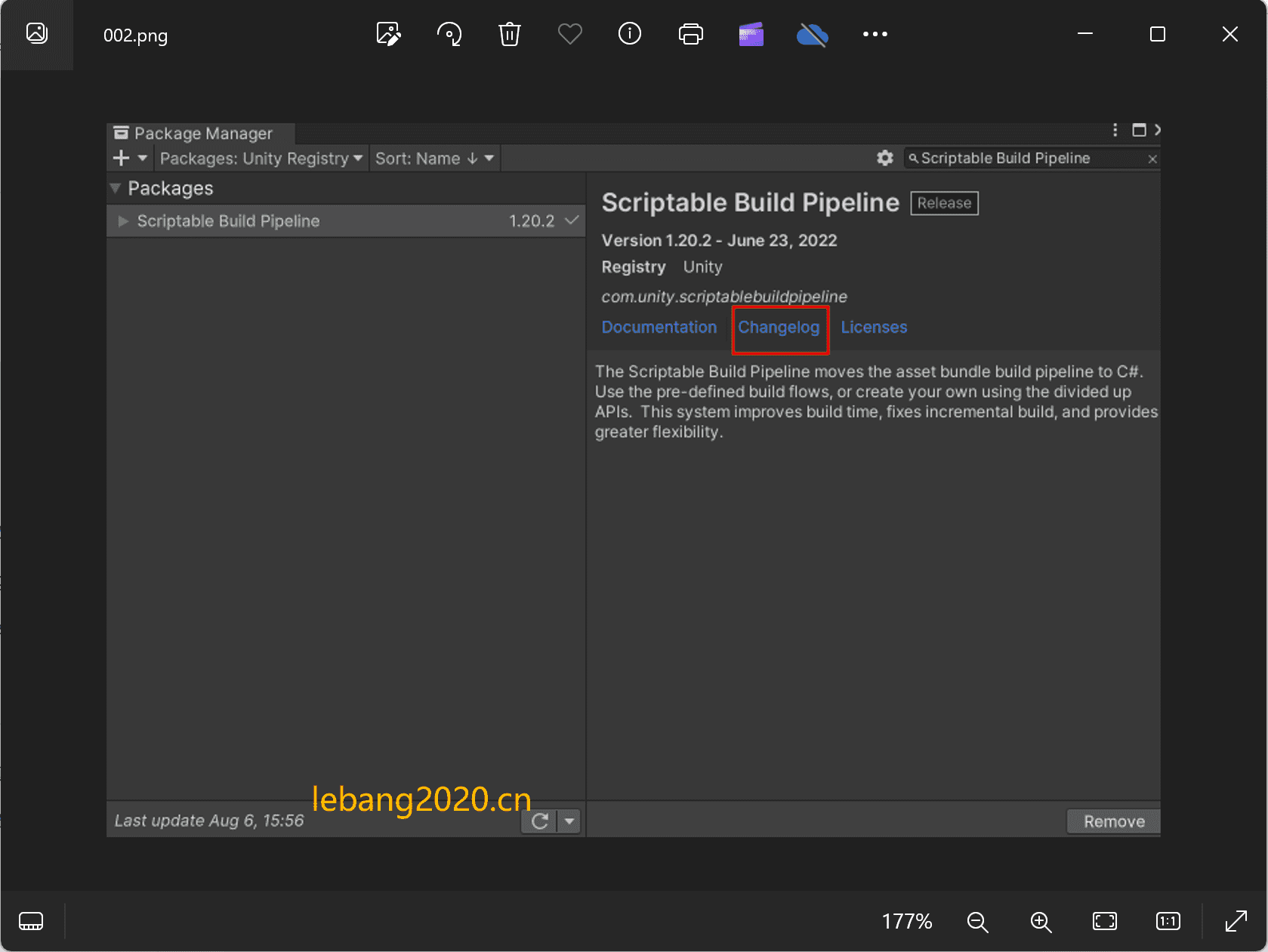Open the Licenses link
This screenshot has width=1268, height=952.
874,327
